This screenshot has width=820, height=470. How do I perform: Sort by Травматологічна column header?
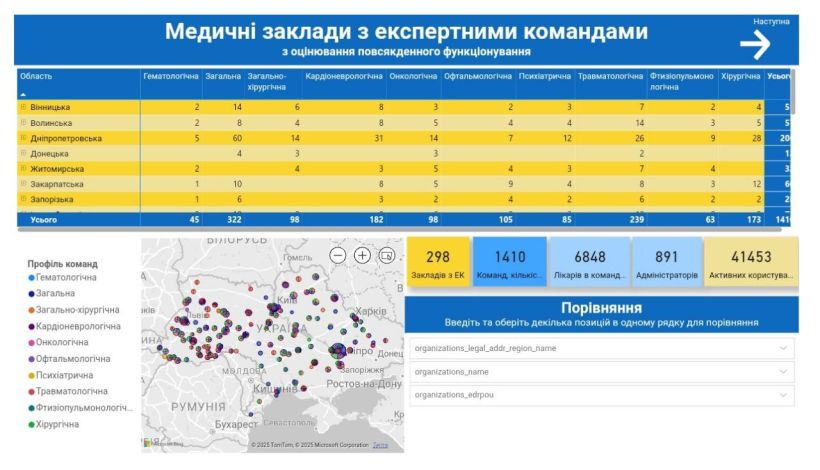coord(610,76)
